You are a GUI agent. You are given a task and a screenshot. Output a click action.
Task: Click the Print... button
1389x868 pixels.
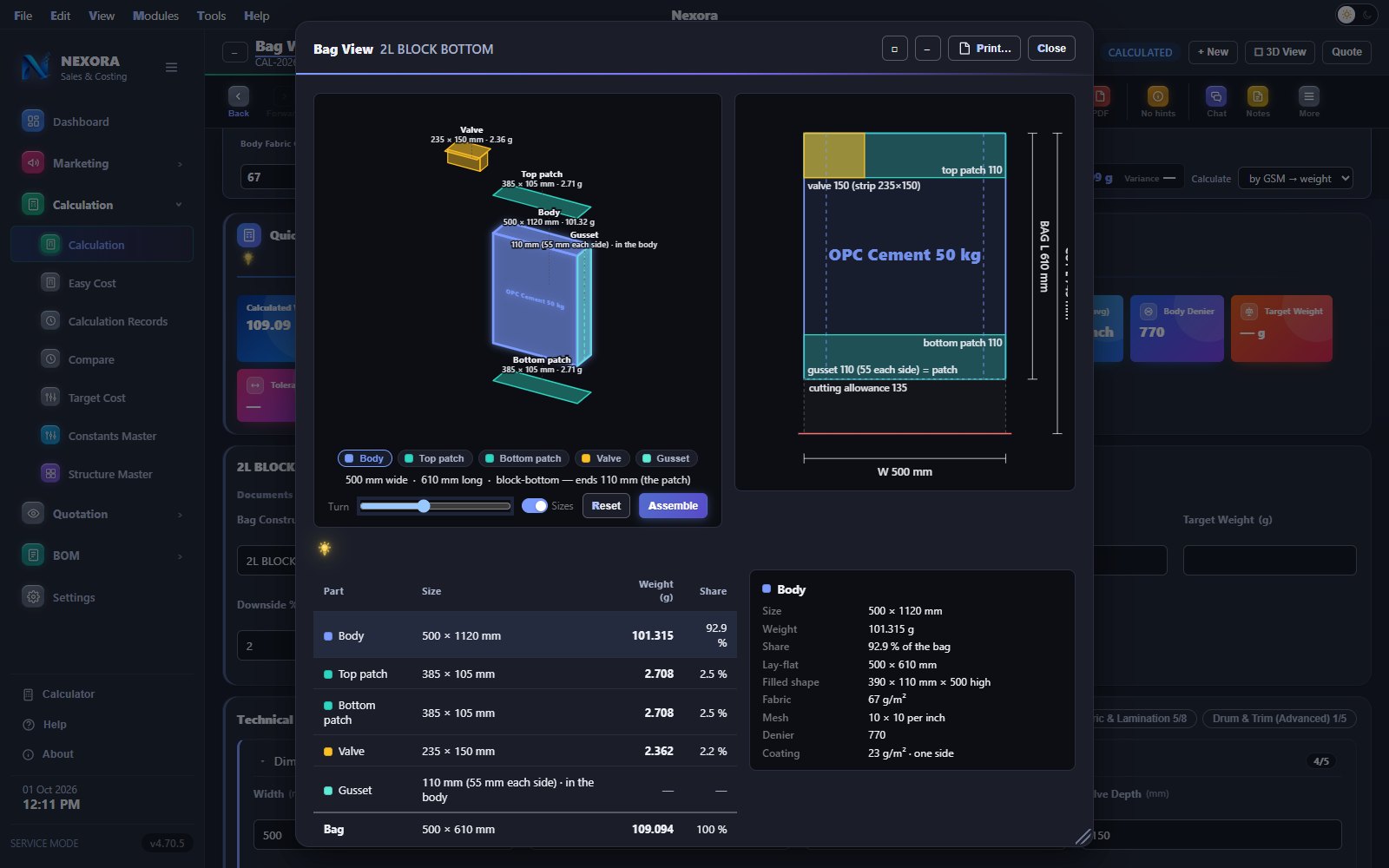pyautogui.click(x=984, y=49)
